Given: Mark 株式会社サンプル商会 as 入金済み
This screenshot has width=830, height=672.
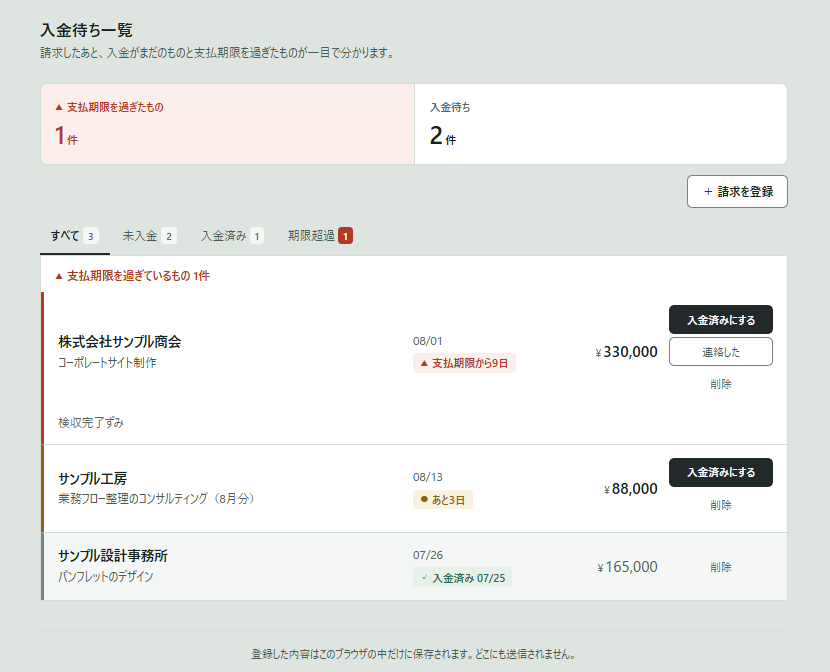Looking at the screenshot, I should point(720,320).
